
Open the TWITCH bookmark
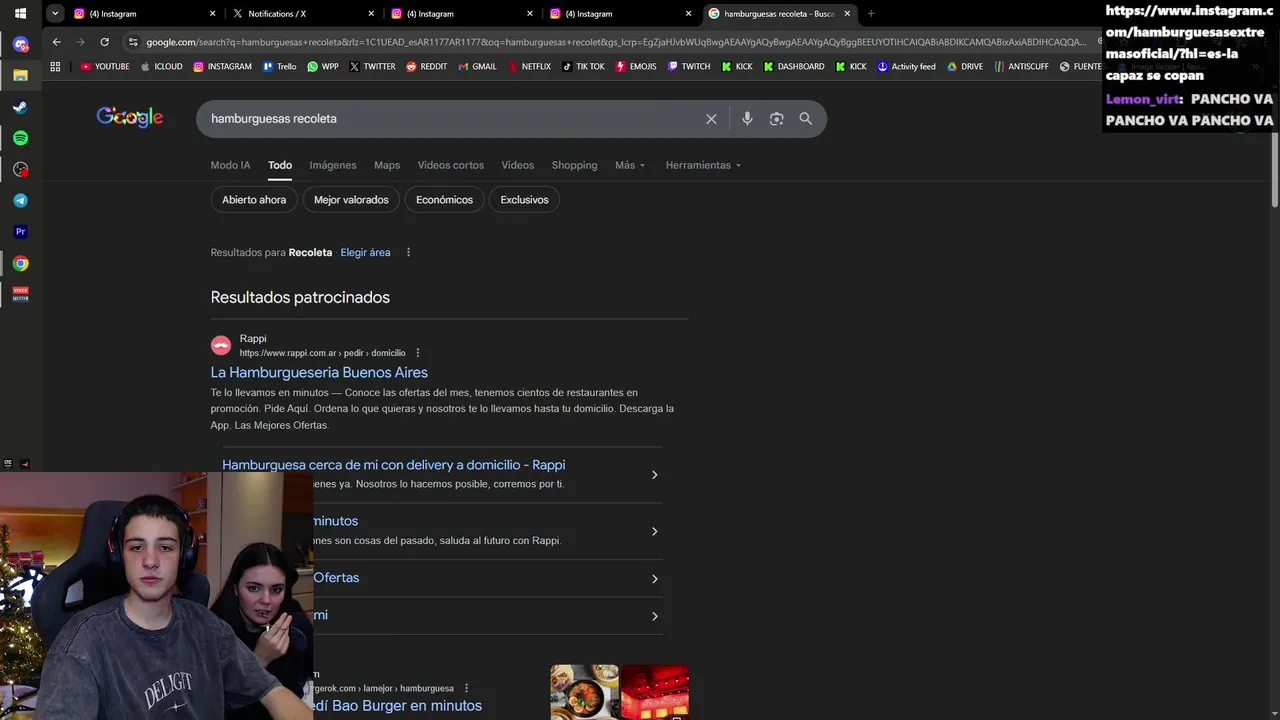tap(688, 67)
